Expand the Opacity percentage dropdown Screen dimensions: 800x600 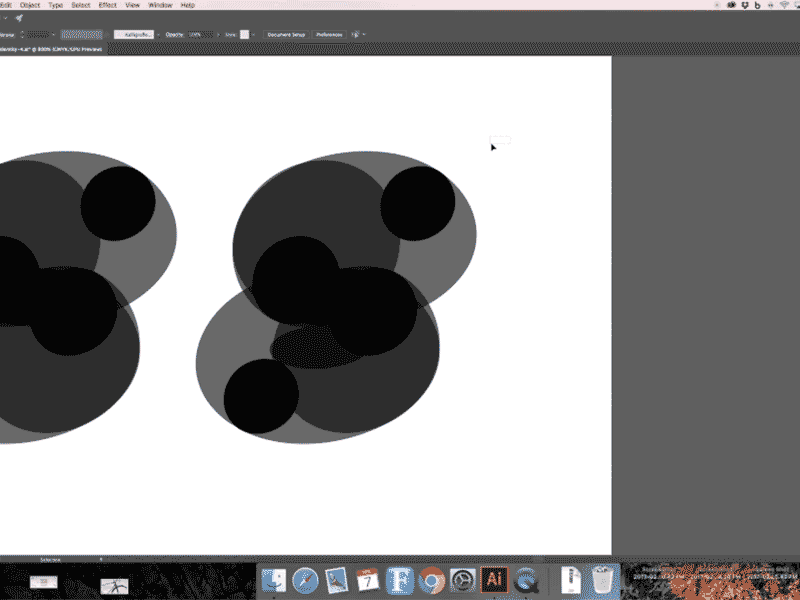(x=218, y=34)
